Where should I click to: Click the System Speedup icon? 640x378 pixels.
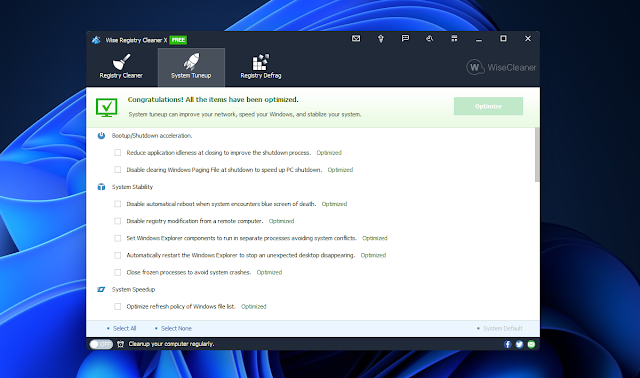pyautogui.click(x=101, y=289)
